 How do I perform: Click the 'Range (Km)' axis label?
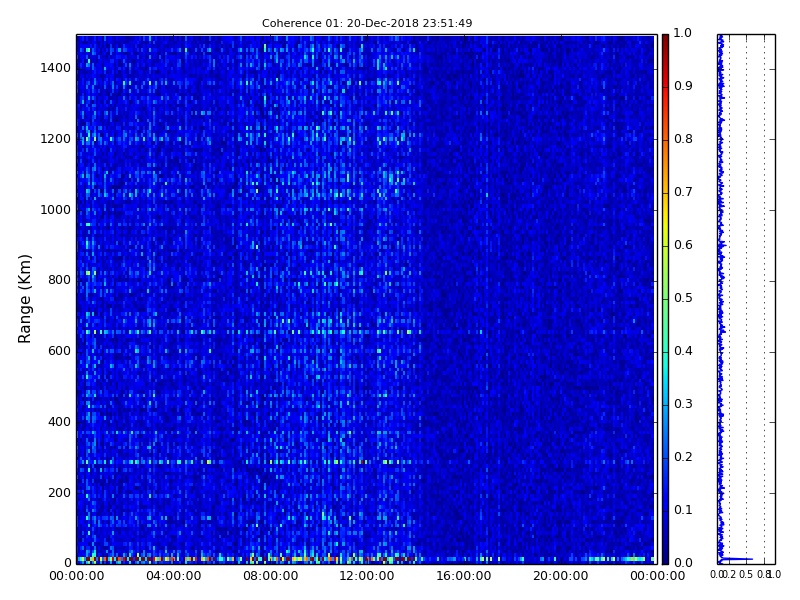coord(24,299)
